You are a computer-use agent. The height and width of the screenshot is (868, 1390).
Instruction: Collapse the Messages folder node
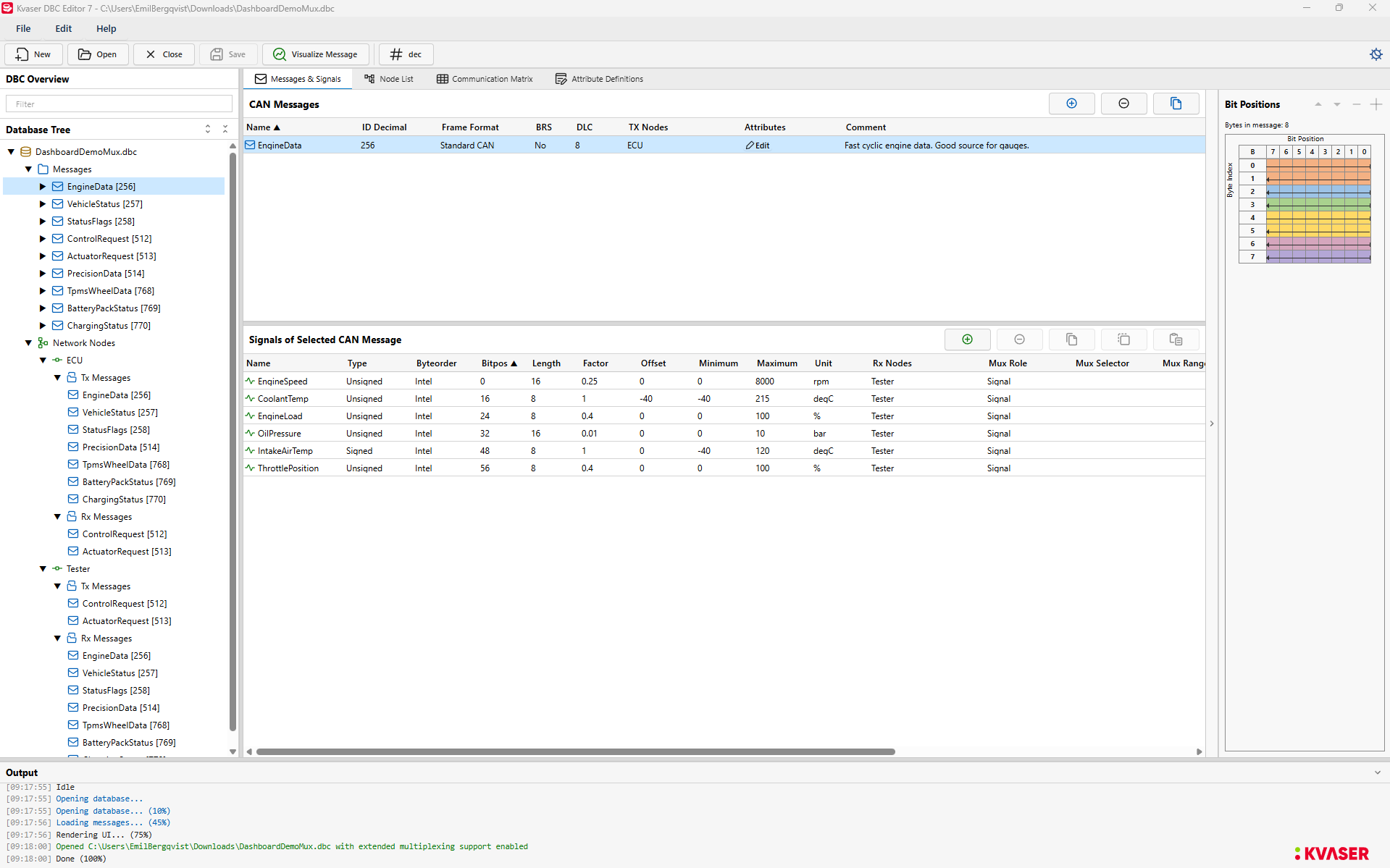pos(28,169)
